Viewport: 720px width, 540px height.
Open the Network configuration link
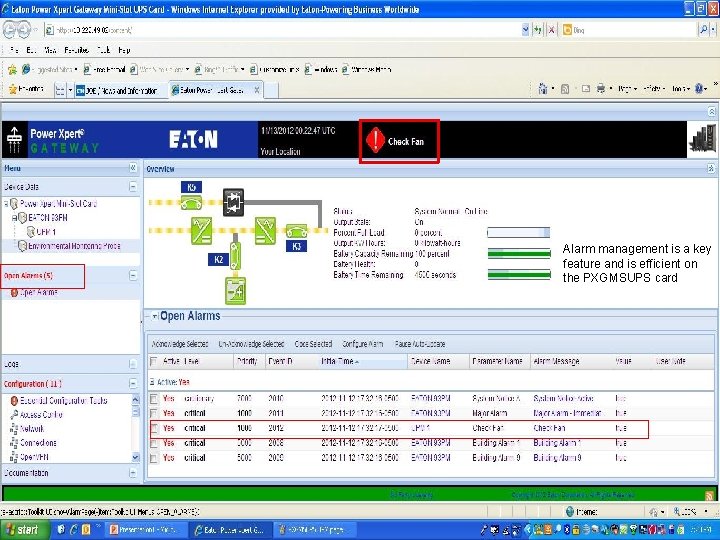[x=32, y=429]
